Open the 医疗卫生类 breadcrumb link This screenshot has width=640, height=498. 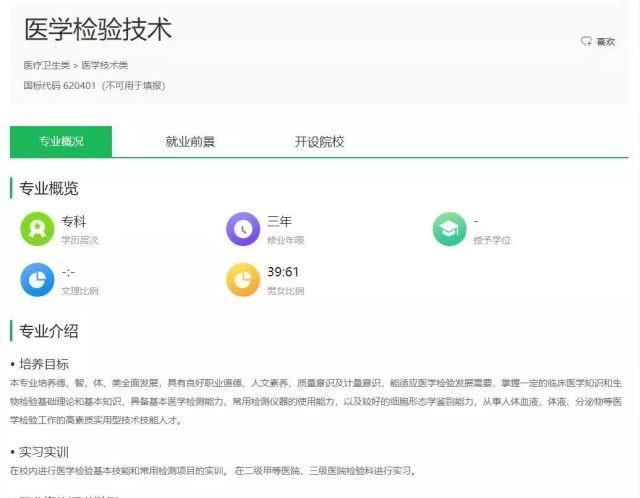47,65
